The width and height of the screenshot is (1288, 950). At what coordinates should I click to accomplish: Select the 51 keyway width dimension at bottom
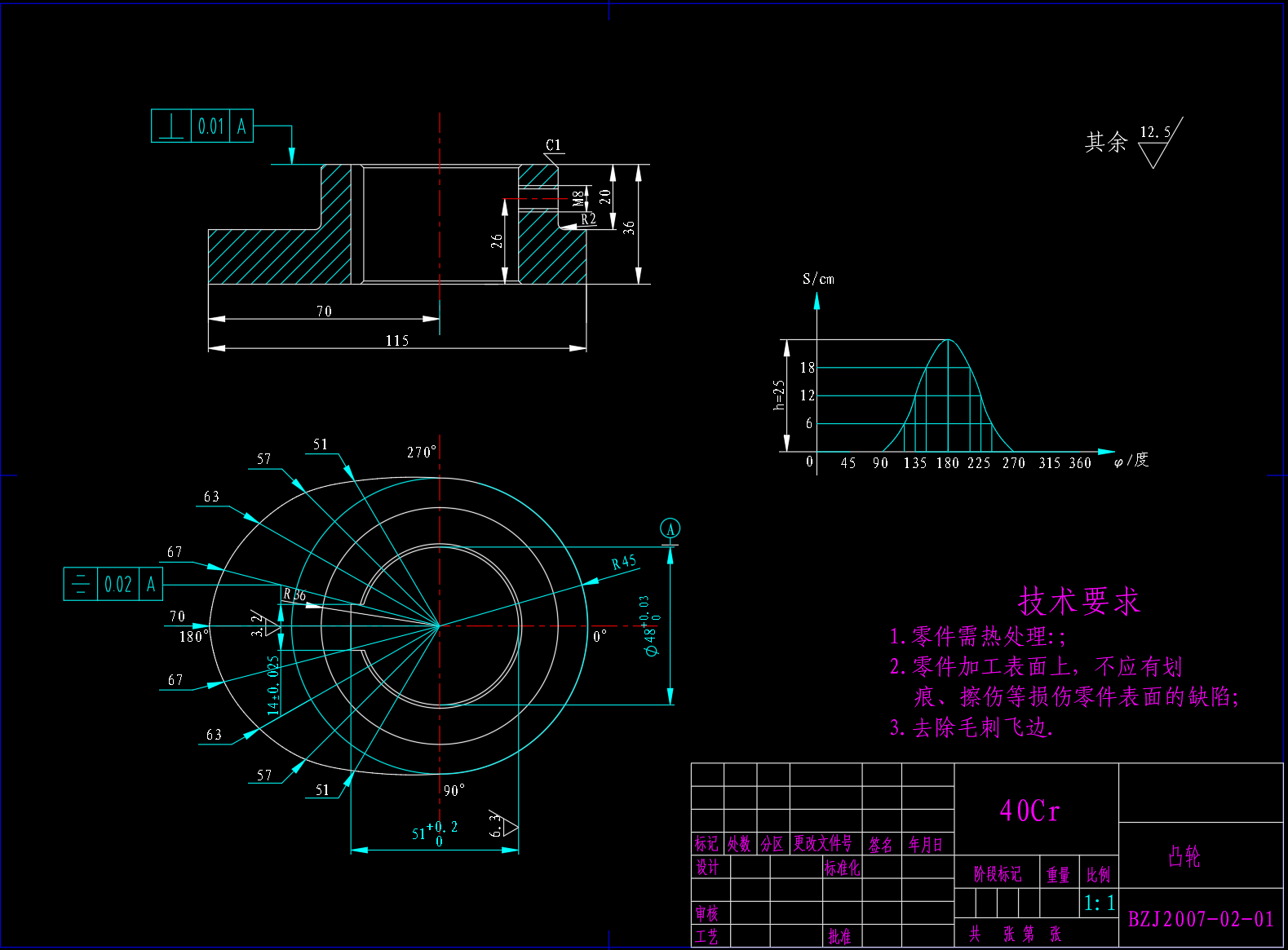tap(434, 833)
